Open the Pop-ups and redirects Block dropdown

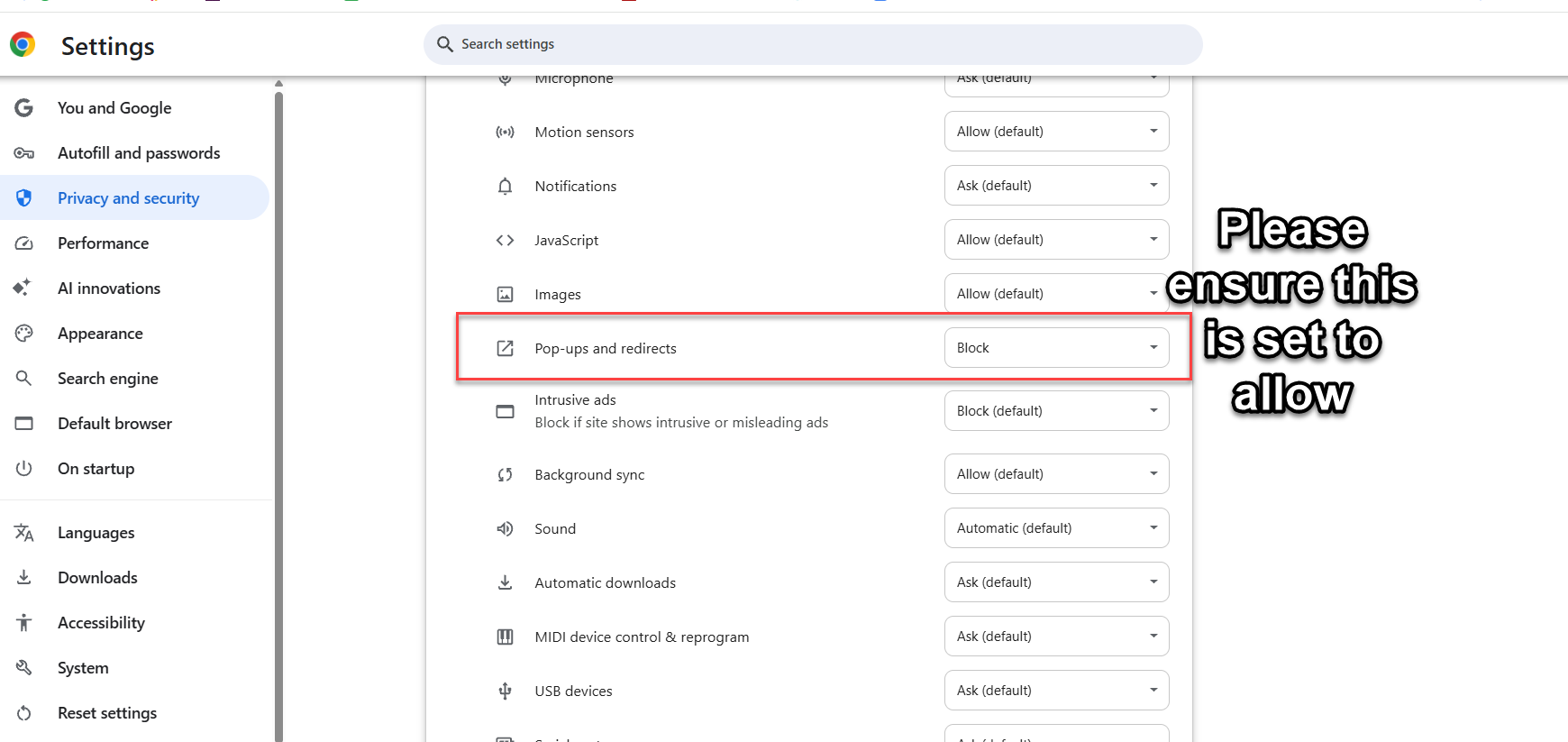(x=1057, y=348)
